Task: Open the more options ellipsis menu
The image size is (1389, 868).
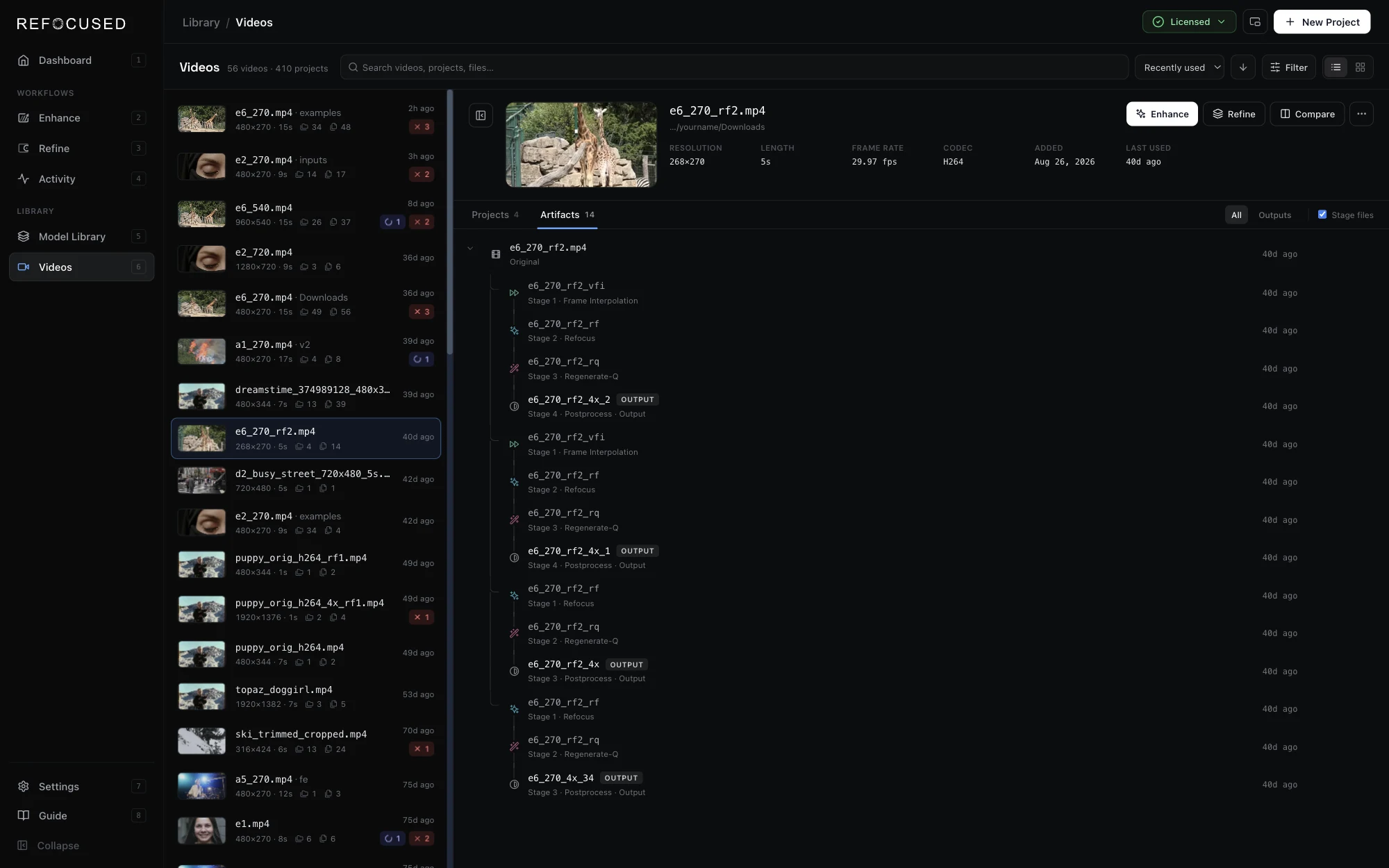Action: [1361, 114]
